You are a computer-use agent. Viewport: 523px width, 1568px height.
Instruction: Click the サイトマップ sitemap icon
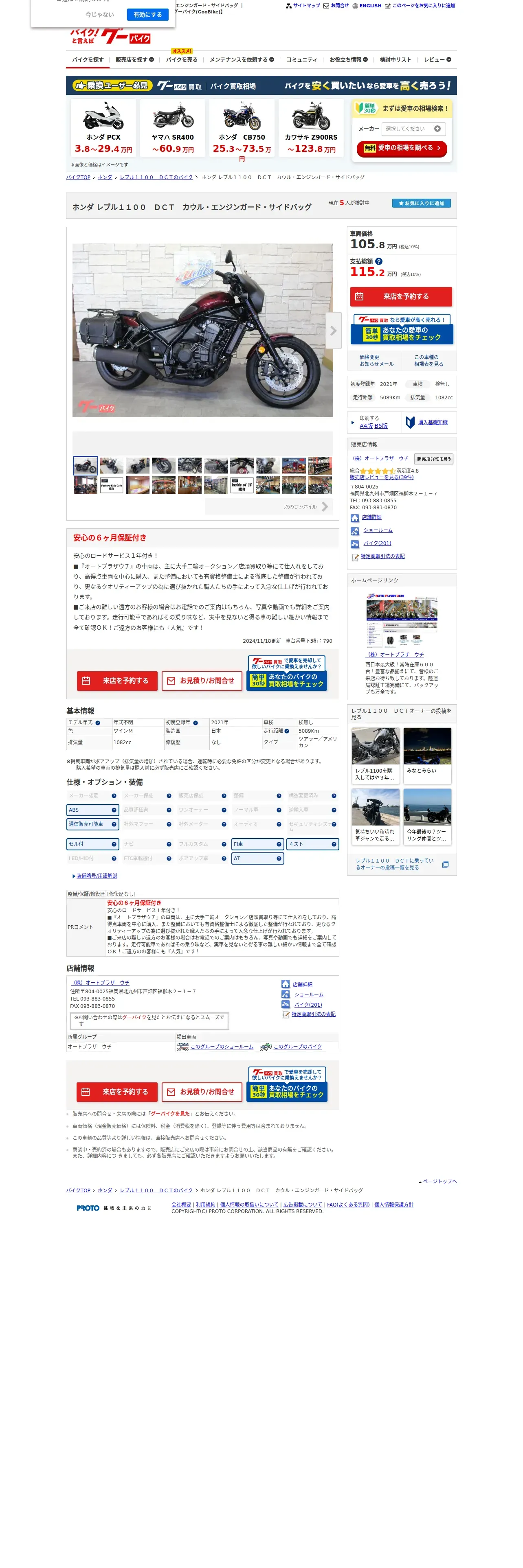point(288,5)
